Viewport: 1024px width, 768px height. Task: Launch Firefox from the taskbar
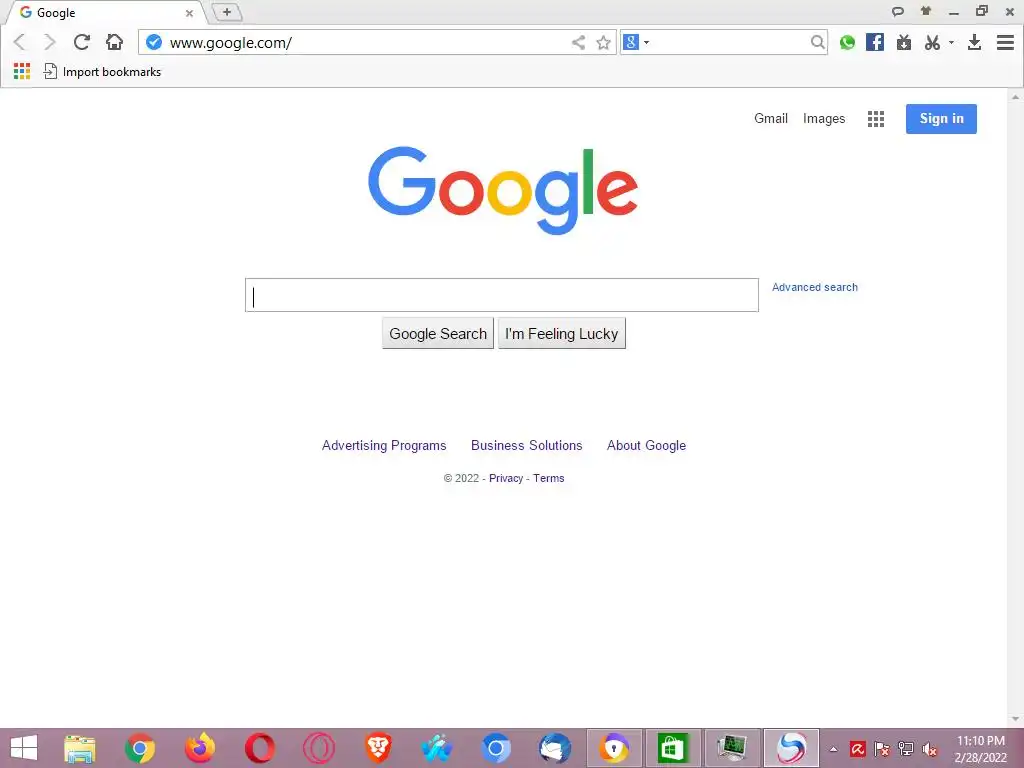(200, 748)
